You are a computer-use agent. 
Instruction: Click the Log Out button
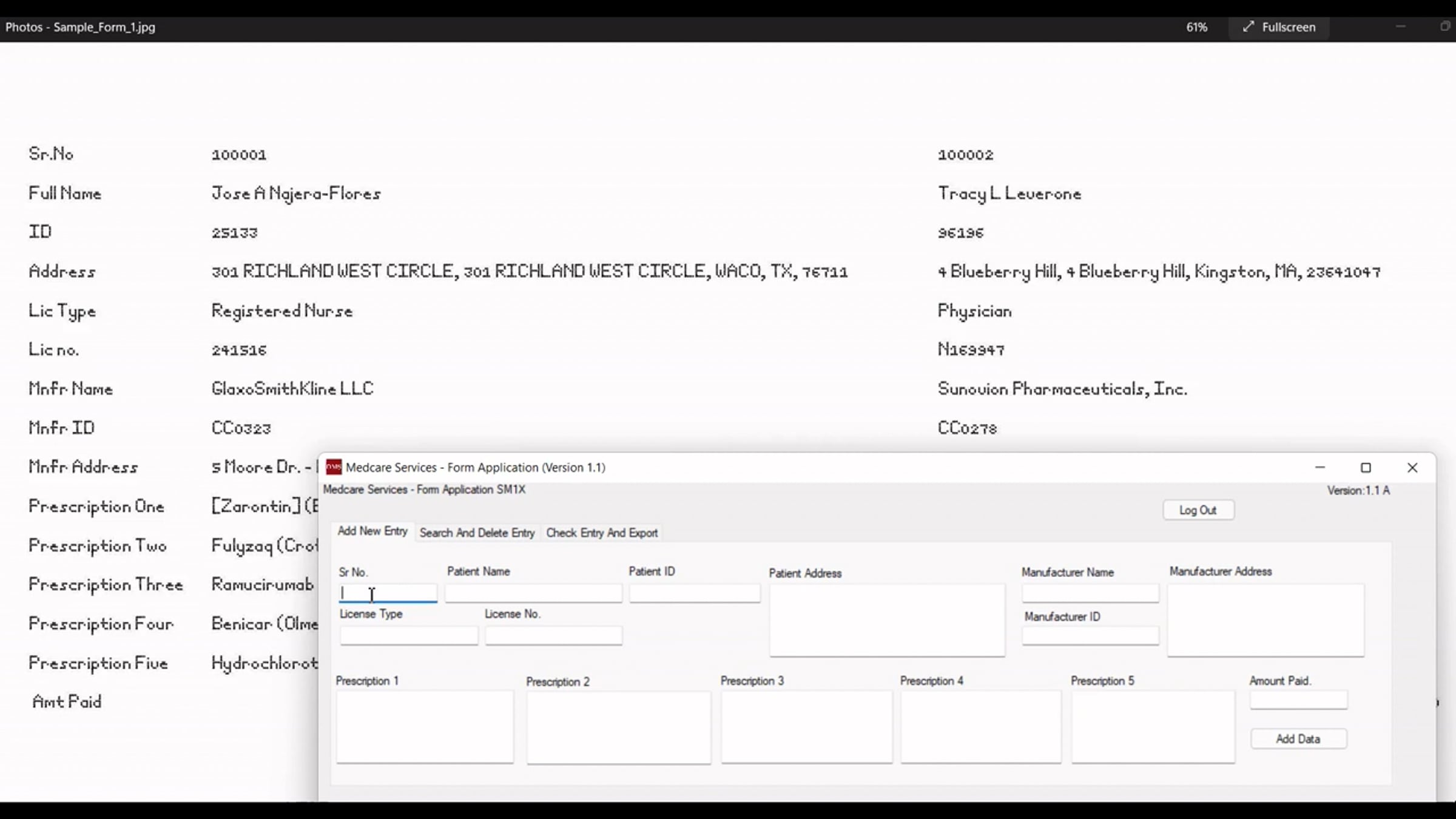coord(1198,510)
